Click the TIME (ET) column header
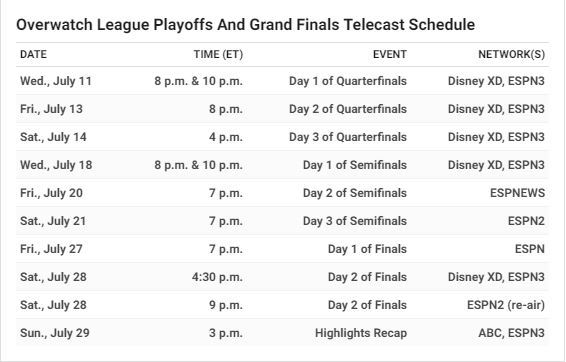 tap(218, 54)
